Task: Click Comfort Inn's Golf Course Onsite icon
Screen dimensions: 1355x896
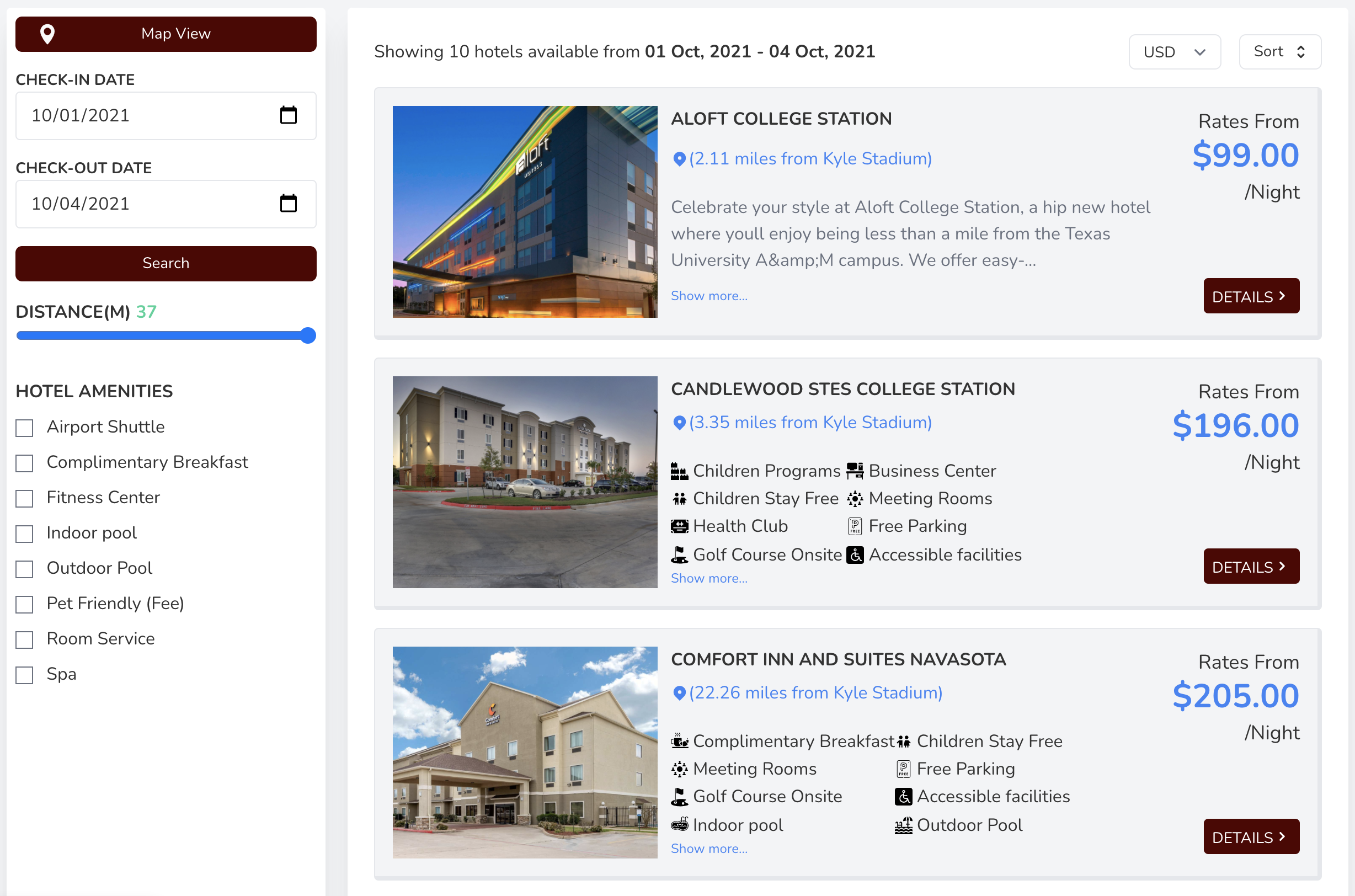Action: coord(679,797)
